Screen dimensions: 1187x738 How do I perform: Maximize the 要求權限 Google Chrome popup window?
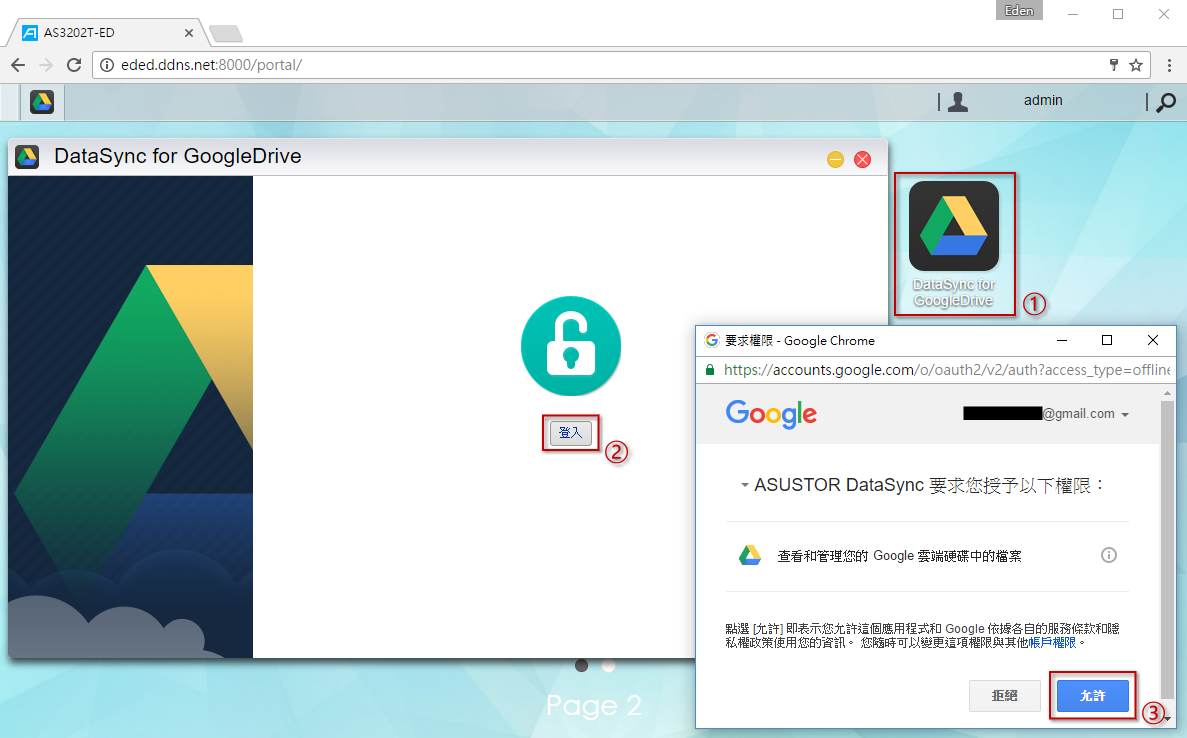coord(1107,340)
